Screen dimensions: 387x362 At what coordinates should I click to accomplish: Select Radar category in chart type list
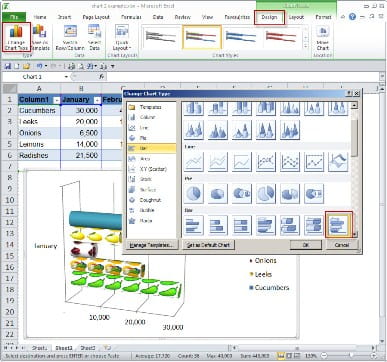tap(152, 221)
